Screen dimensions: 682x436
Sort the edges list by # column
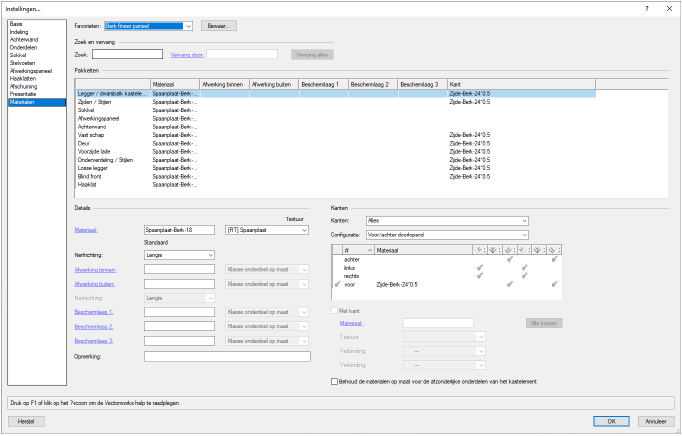tap(358, 250)
